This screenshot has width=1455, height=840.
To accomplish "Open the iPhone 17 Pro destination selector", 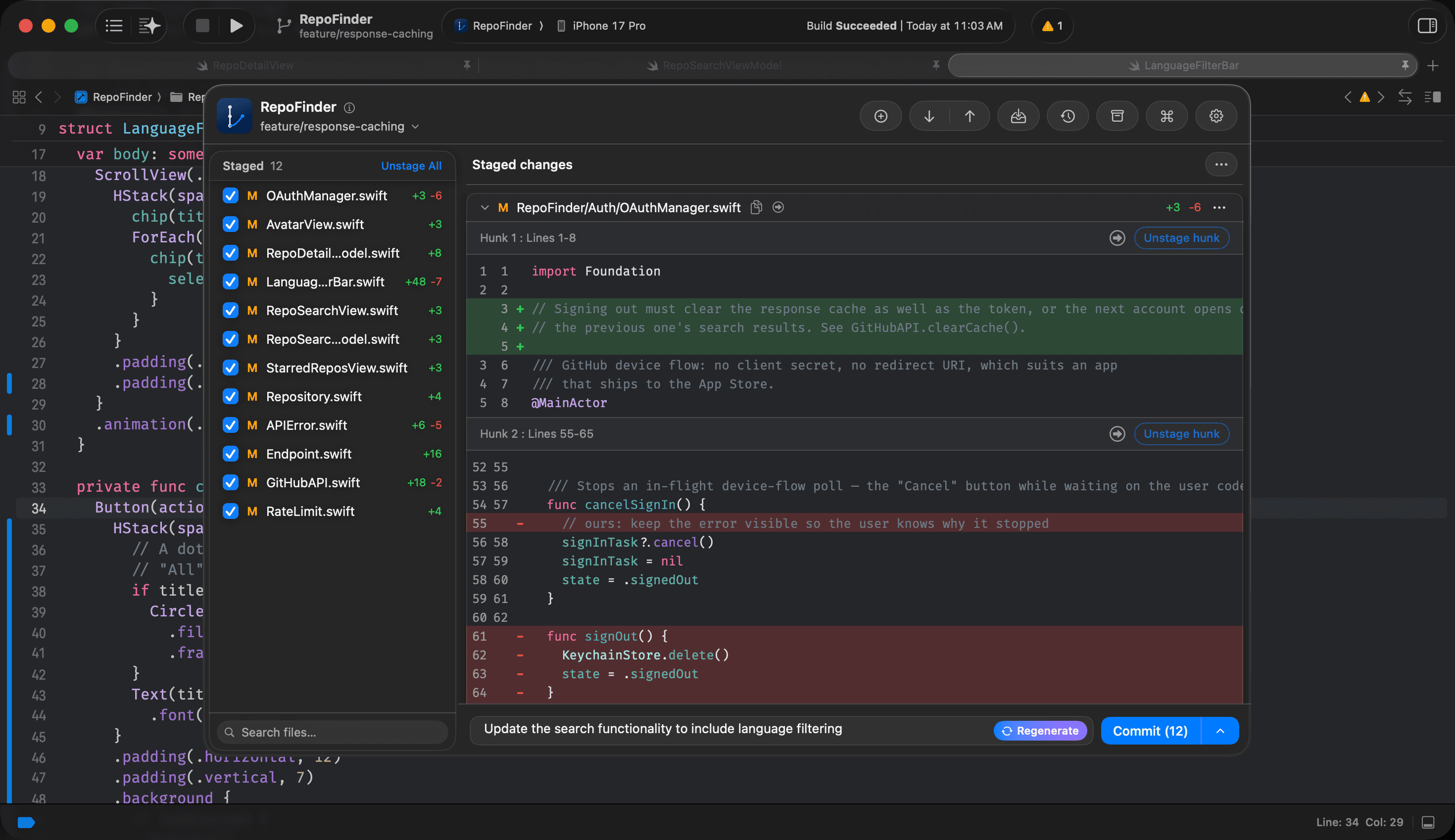I will 601,26.
